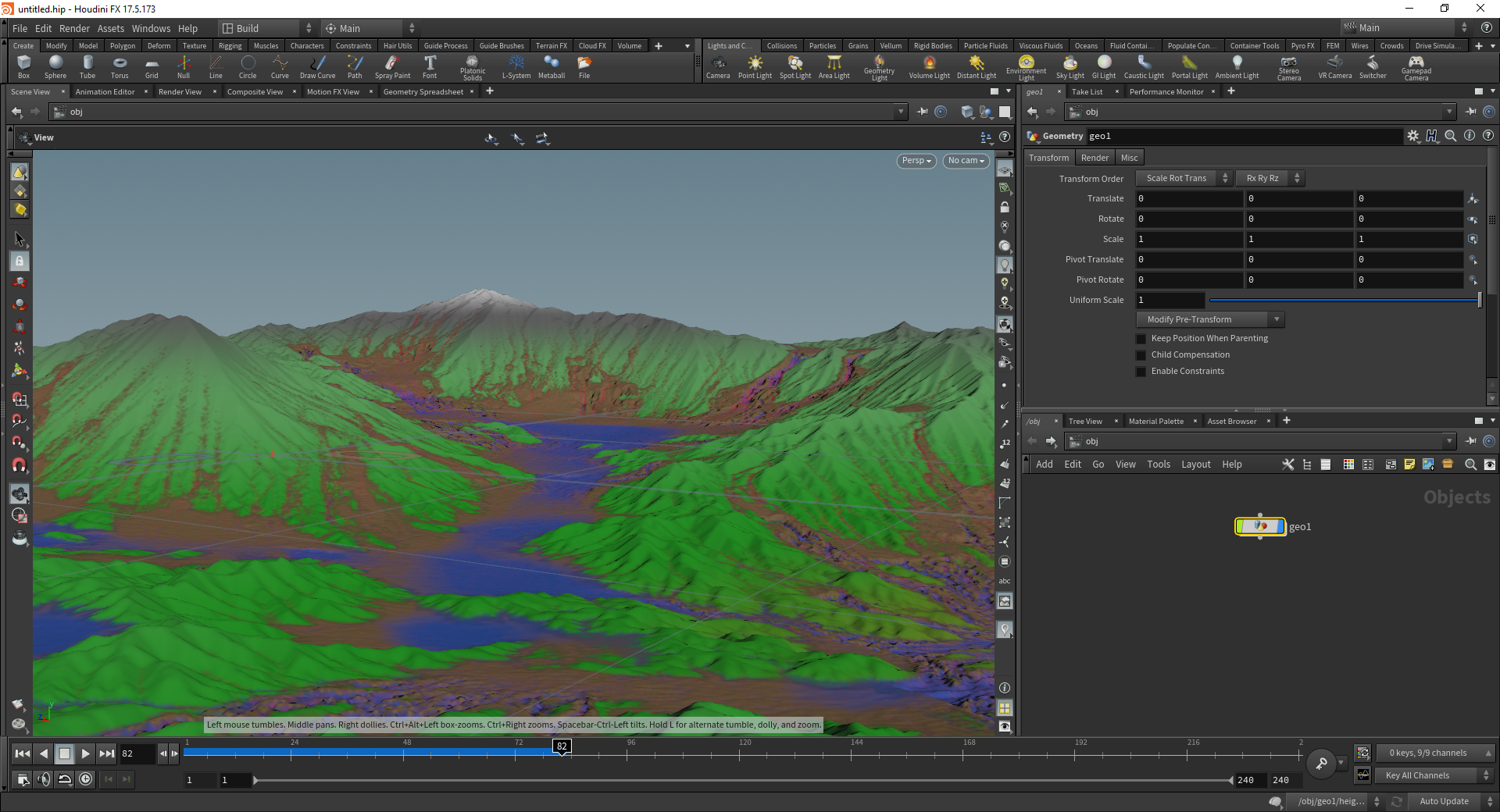Open the Key All Channels dropdown

pos(1434,775)
